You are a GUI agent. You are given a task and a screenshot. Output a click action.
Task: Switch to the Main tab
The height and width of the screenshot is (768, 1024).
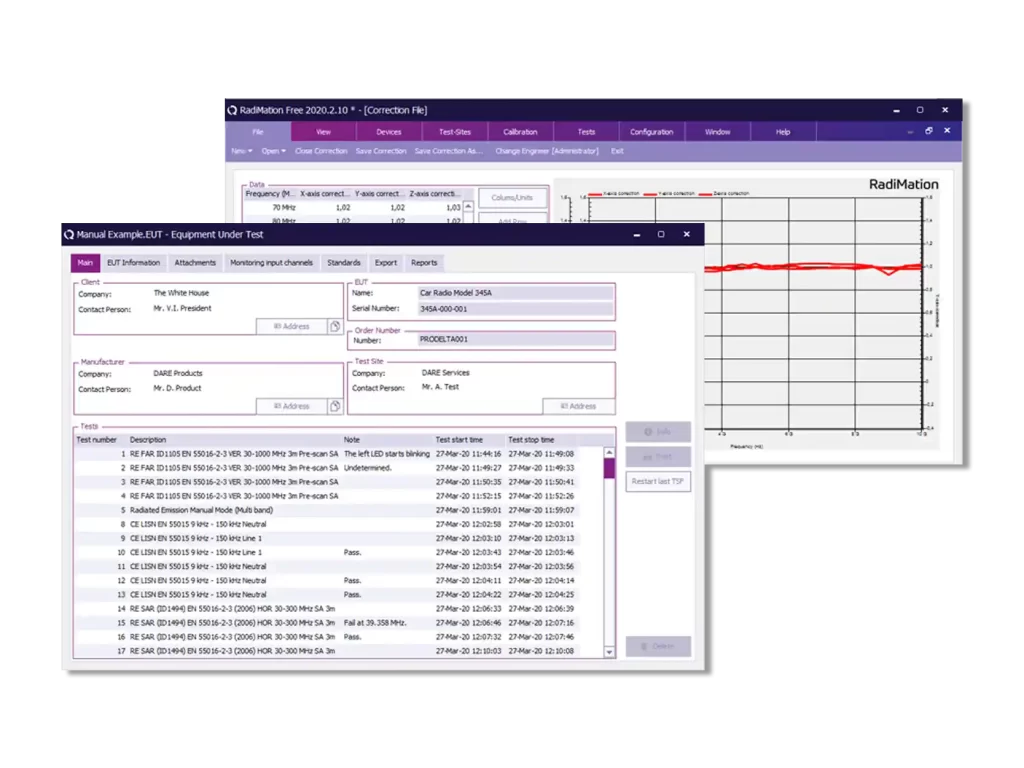pyautogui.click(x=85, y=263)
